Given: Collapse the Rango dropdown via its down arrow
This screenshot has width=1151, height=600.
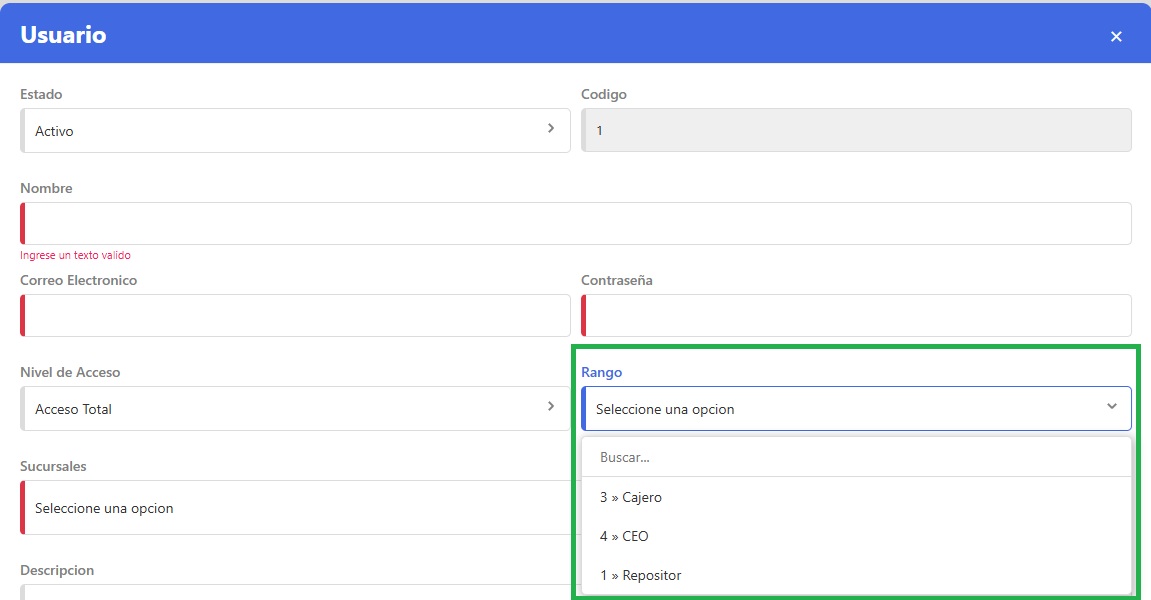Looking at the screenshot, I should (1111, 407).
